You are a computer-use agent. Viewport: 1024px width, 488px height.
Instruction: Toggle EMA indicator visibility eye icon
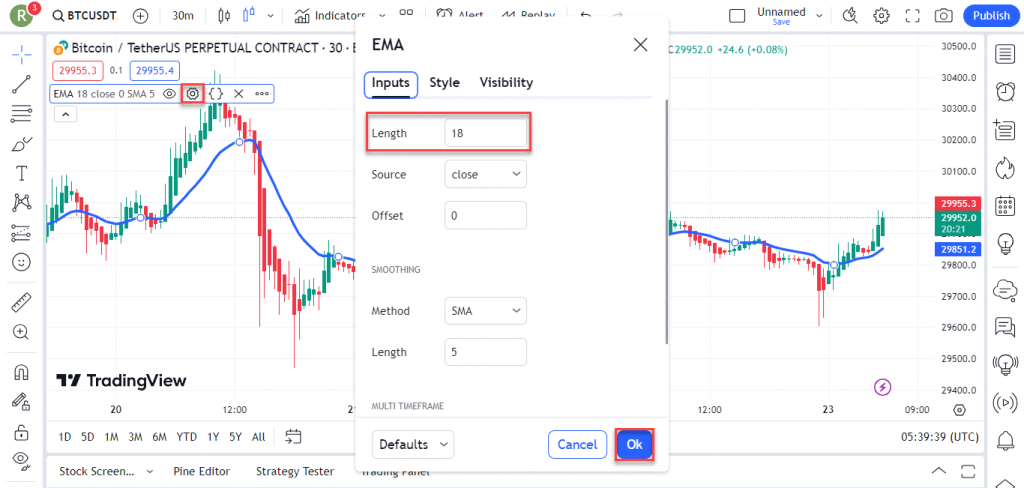tap(169, 93)
